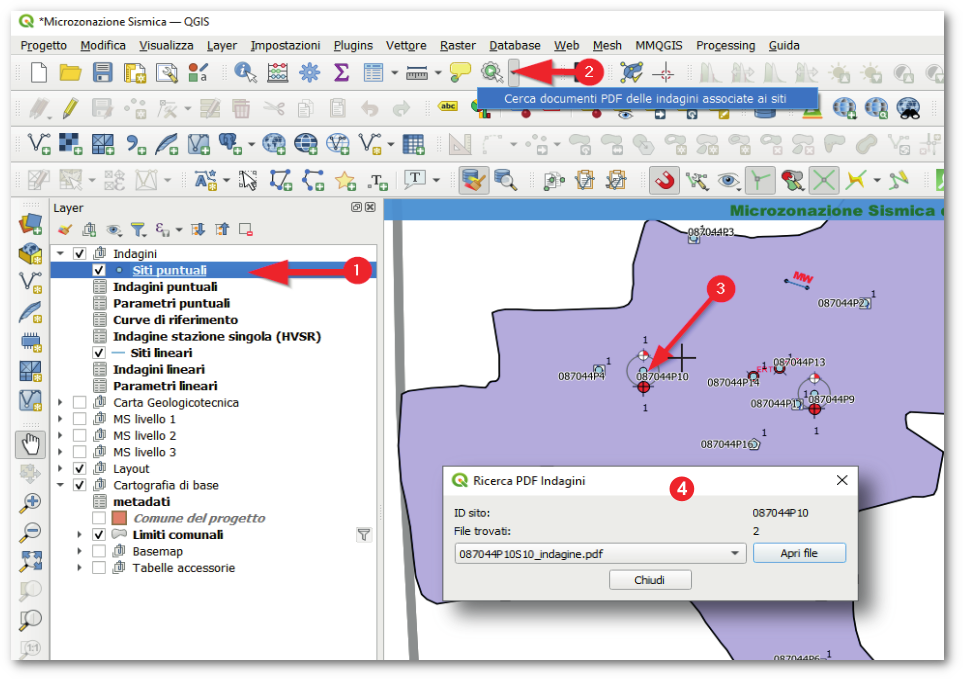The height and width of the screenshot is (679, 963).
Task: Save project using the floppy disk icon
Action: (102, 72)
